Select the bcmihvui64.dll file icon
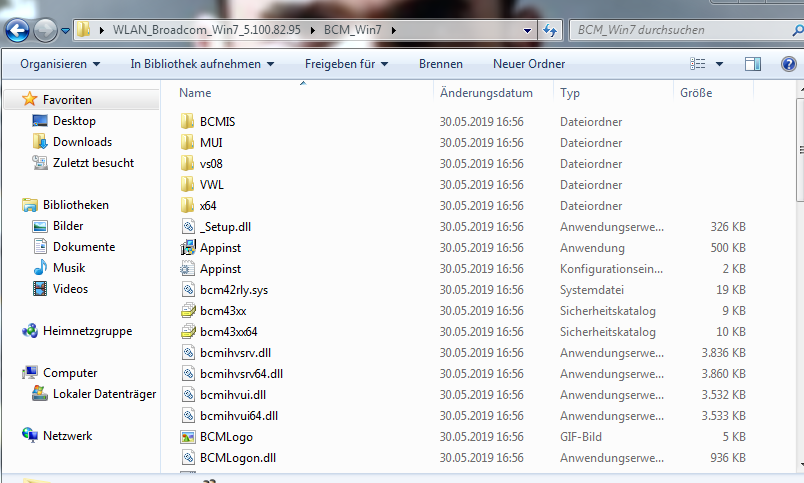 coord(188,416)
